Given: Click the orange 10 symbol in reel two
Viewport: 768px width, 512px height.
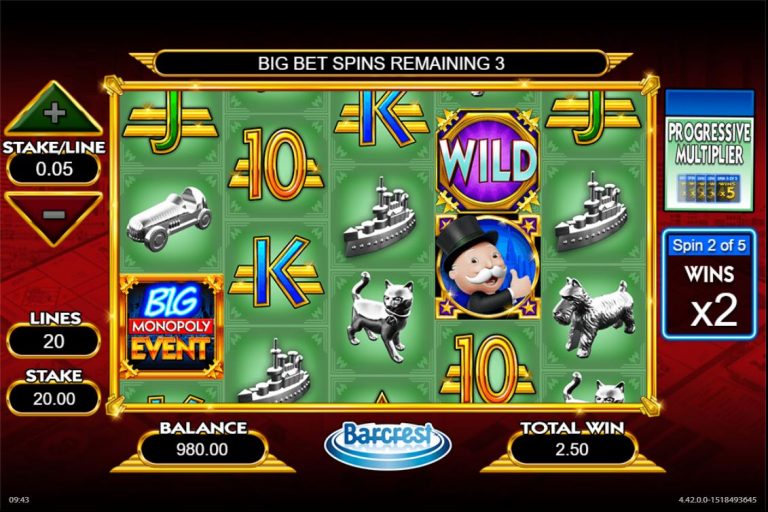Looking at the screenshot, I should [x=275, y=165].
